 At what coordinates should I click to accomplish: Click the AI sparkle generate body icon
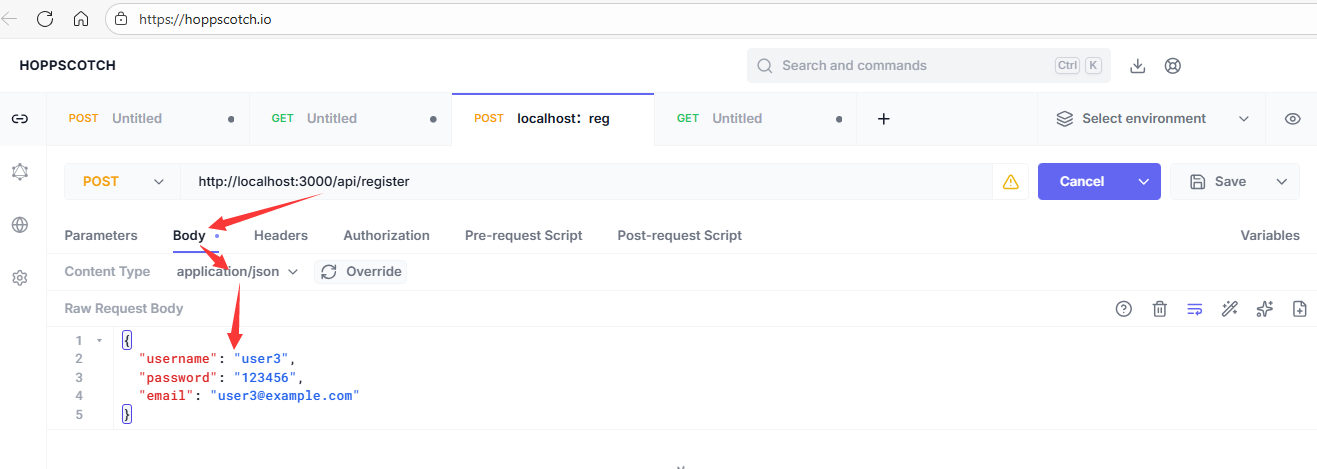click(x=1265, y=309)
